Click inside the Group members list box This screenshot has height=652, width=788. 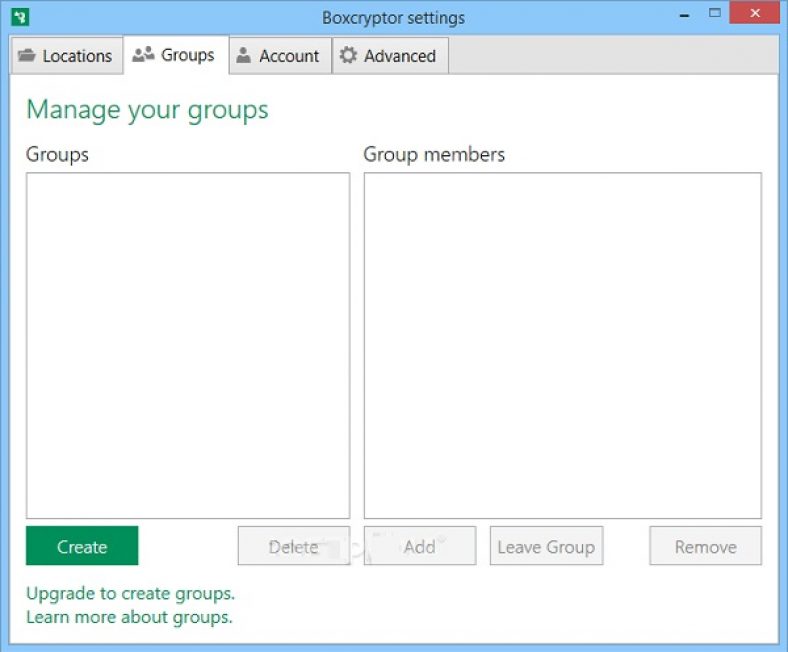coord(562,345)
